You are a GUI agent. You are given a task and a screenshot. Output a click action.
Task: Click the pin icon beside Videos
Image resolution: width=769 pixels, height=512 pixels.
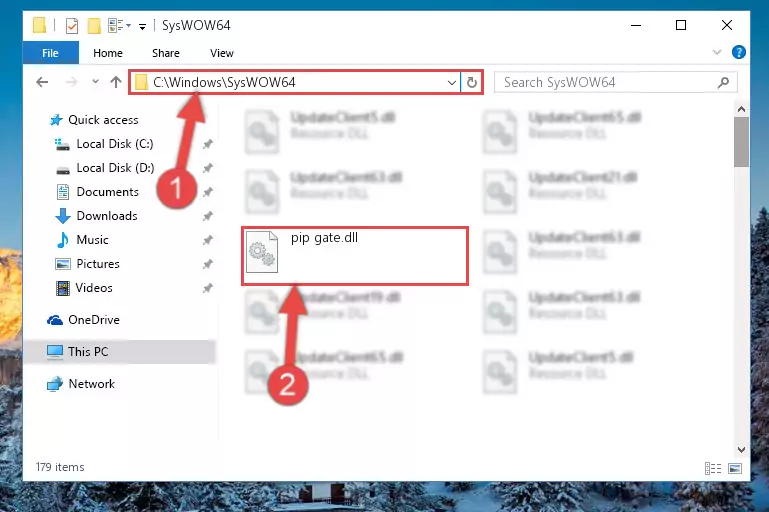tap(208, 288)
